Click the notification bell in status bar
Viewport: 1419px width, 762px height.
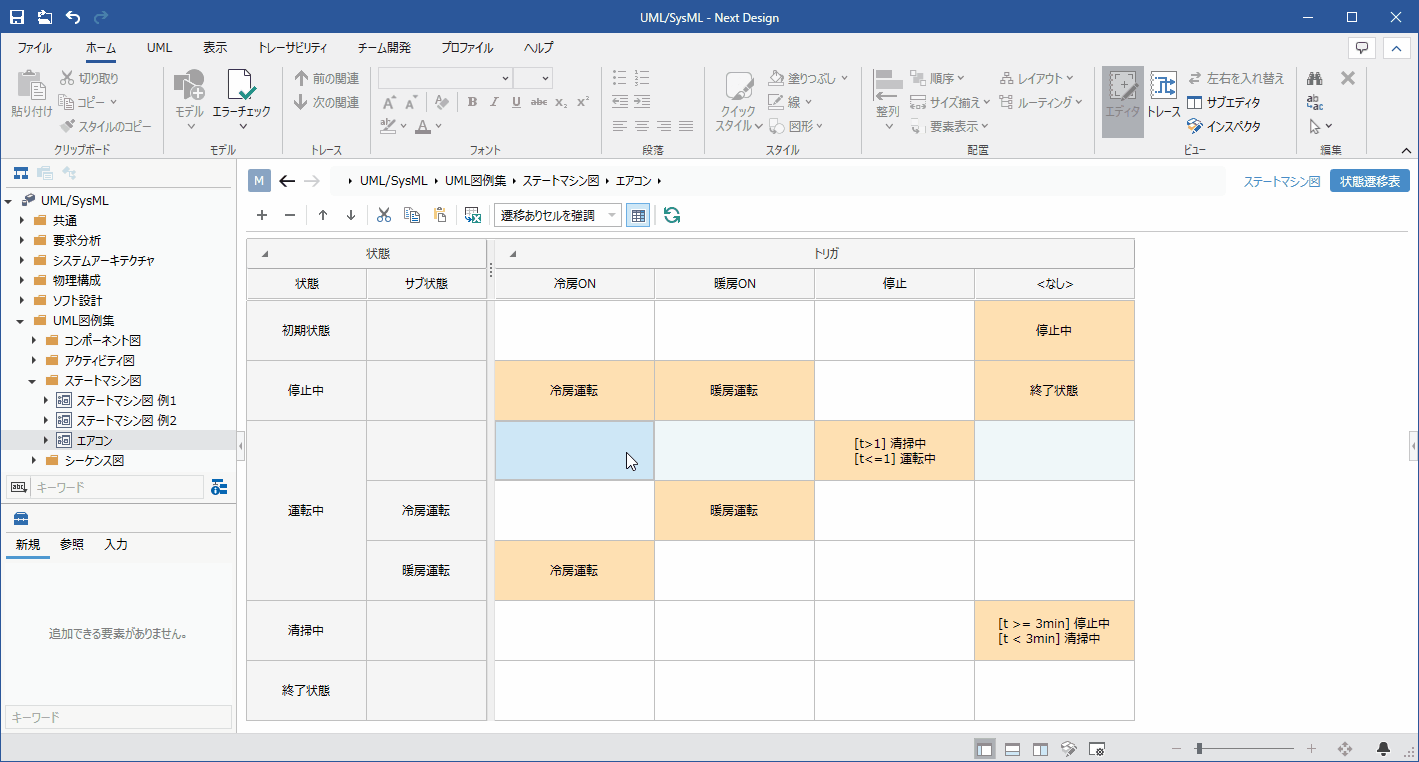point(1384,748)
